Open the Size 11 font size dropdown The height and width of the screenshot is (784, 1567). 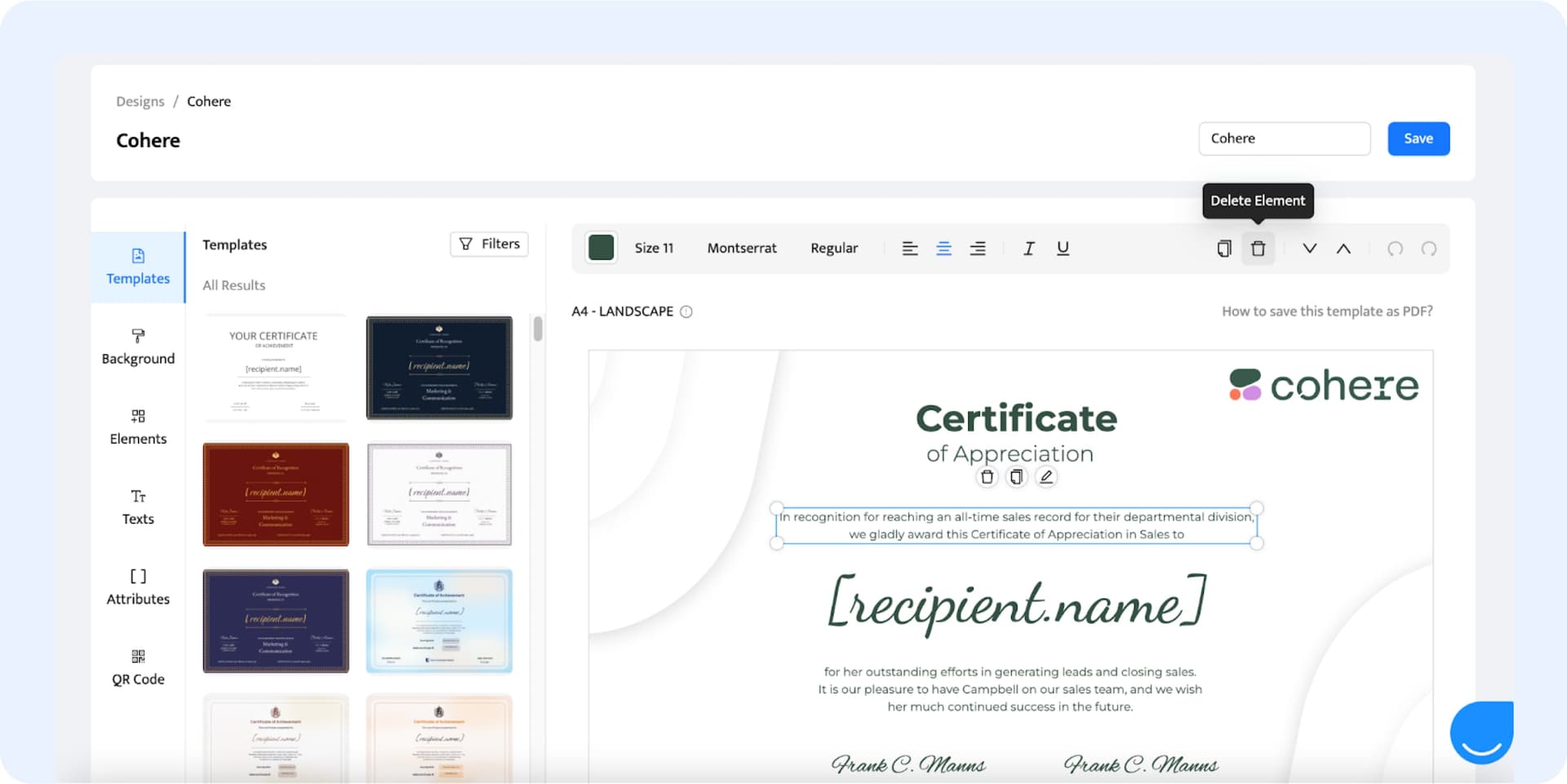coord(654,248)
